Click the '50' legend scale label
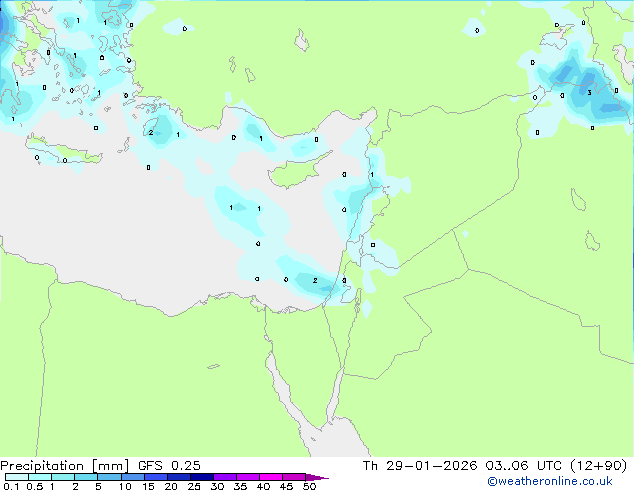 (x=309, y=486)
